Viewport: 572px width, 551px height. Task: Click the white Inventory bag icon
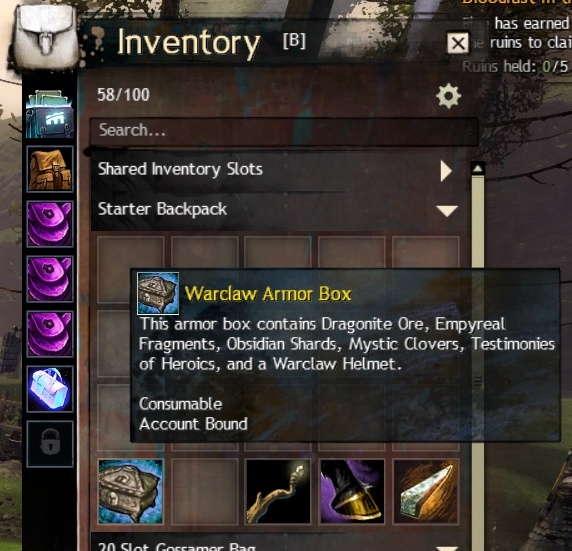coord(46,35)
